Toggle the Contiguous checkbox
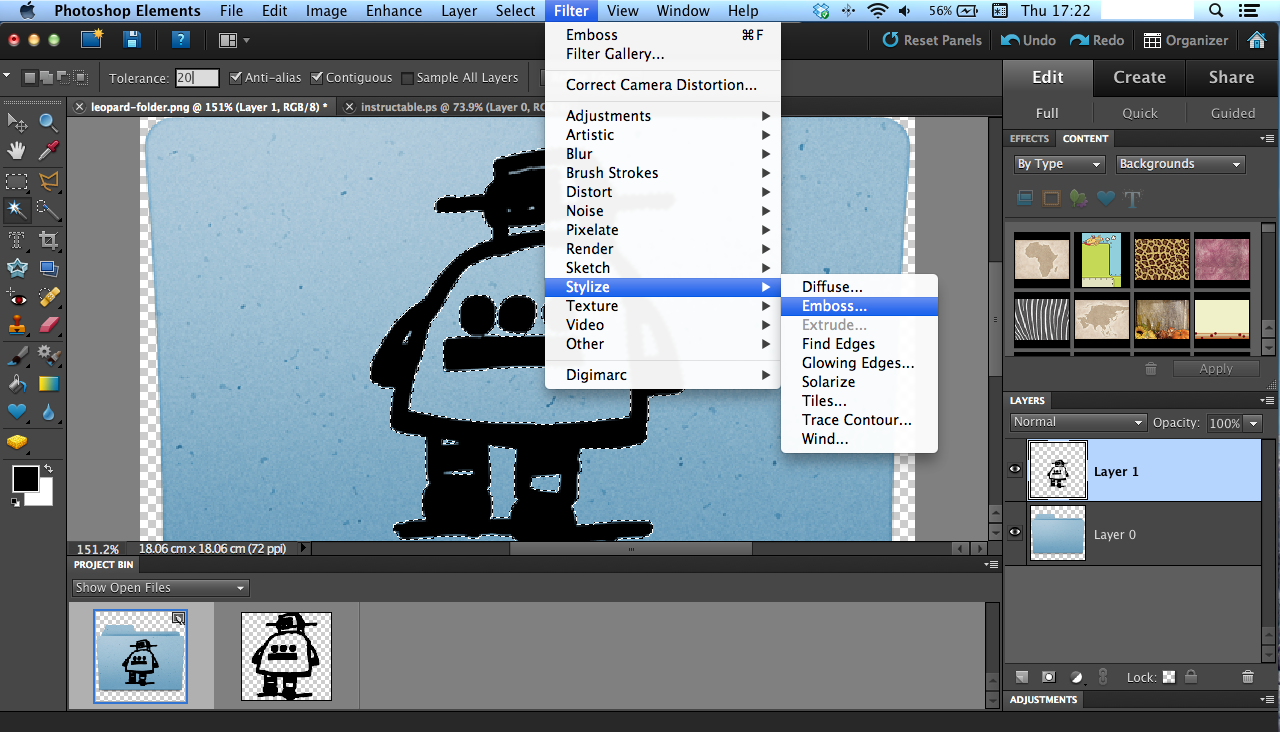The image size is (1280, 732). 316,78
